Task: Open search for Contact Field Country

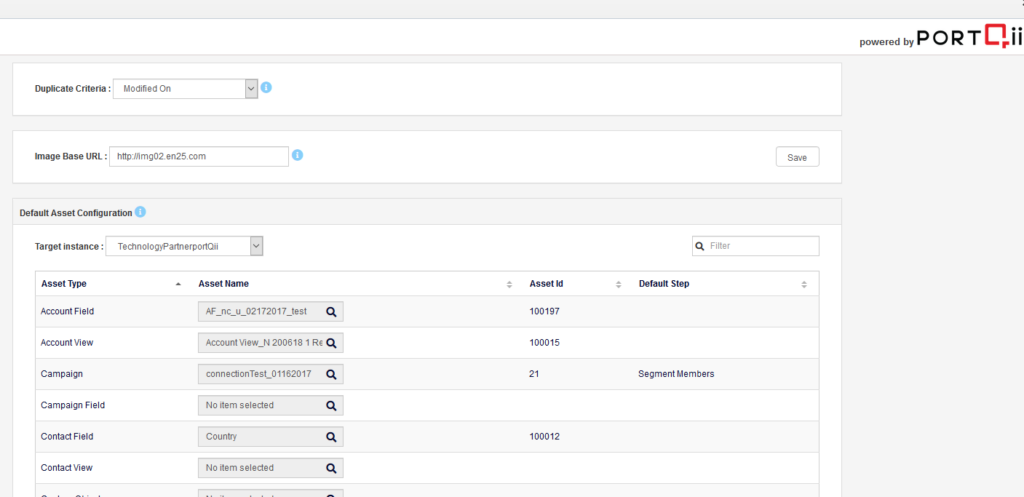Action: click(331, 437)
